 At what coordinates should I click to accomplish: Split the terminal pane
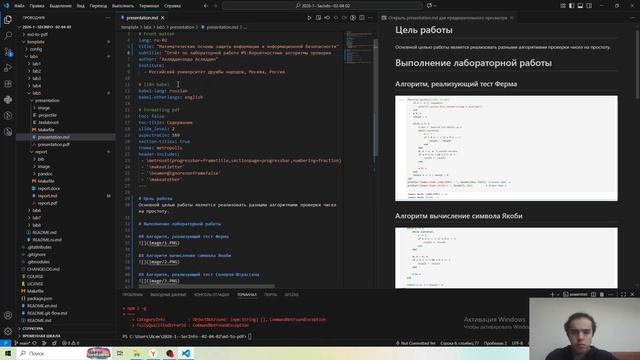593,294
